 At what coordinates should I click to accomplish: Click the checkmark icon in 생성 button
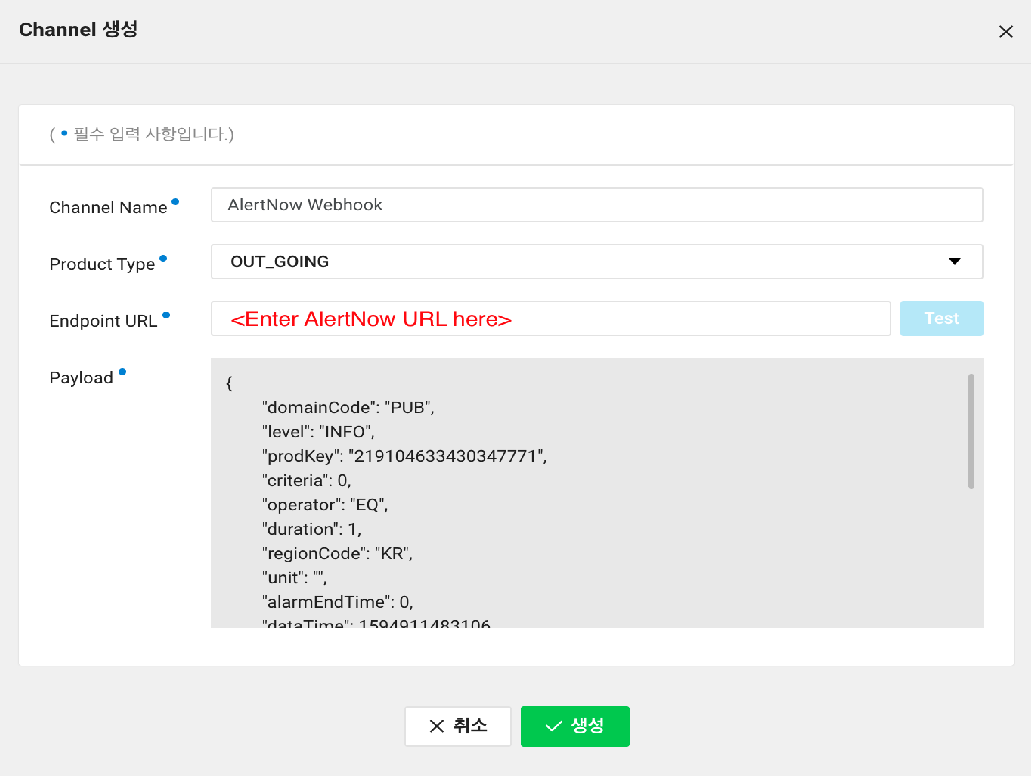point(553,727)
